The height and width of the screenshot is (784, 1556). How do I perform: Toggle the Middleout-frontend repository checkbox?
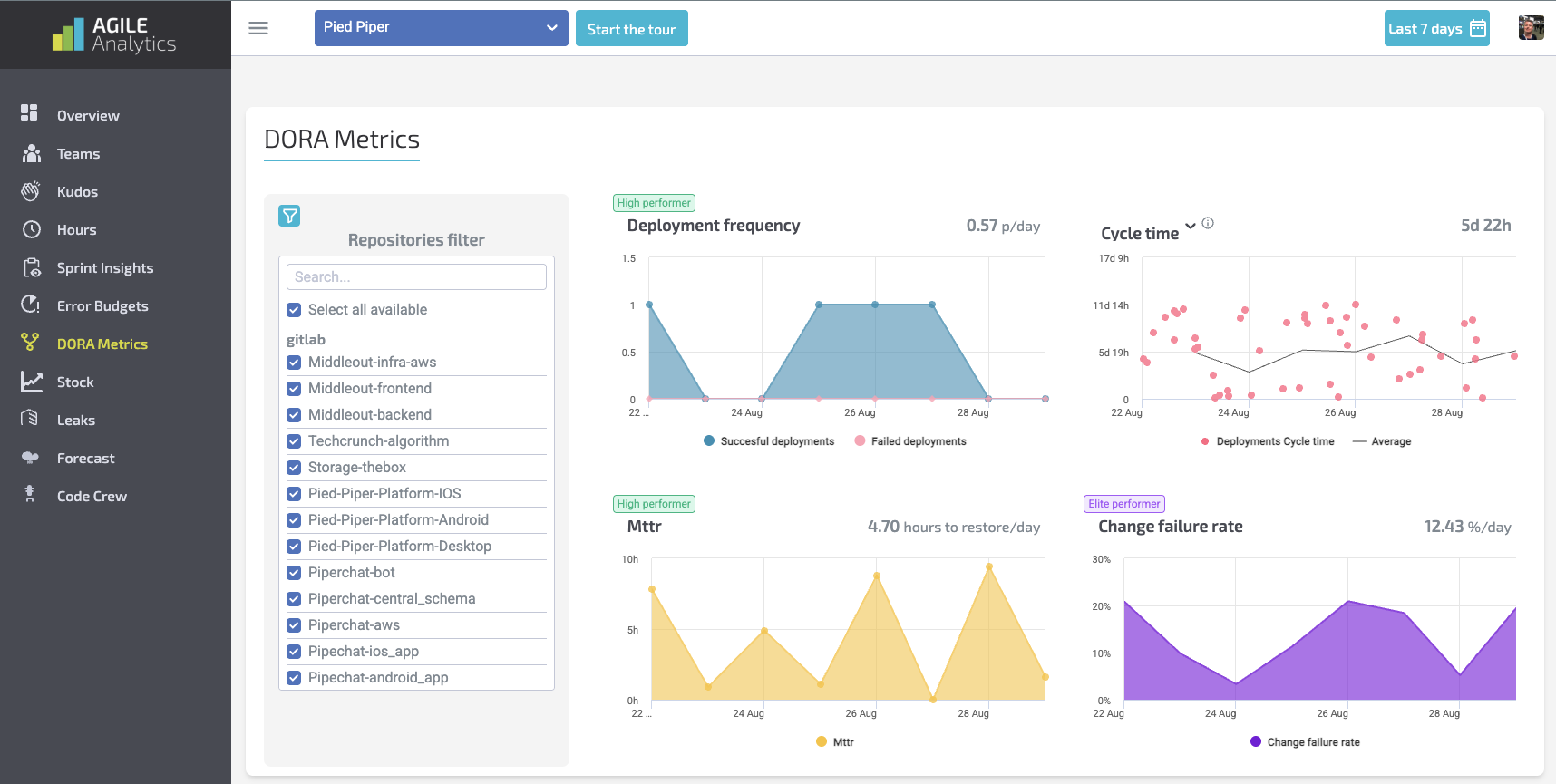[294, 389]
